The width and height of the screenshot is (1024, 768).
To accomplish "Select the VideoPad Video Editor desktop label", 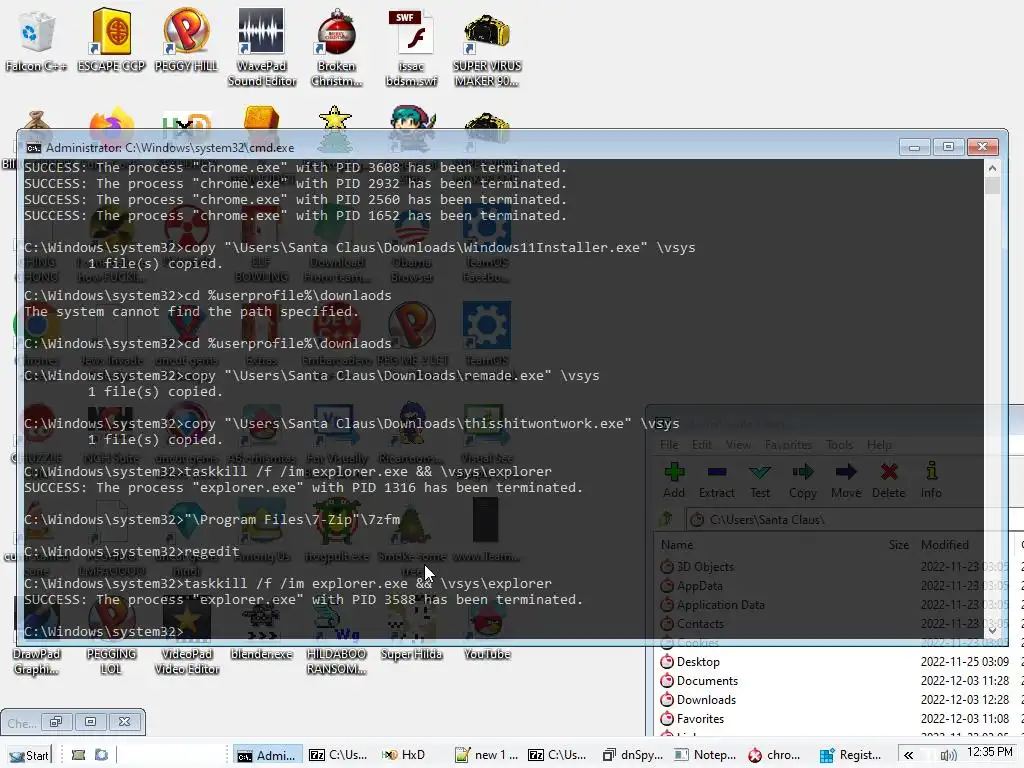I will click(x=187, y=662).
